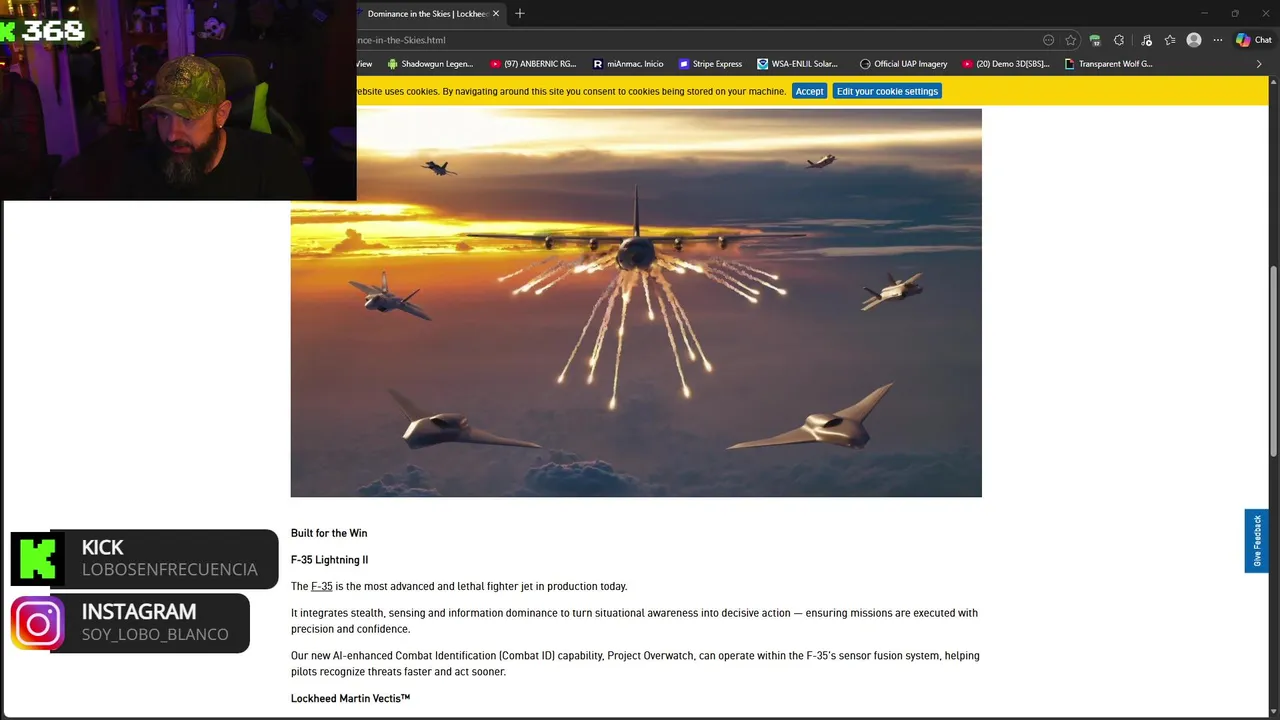This screenshot has height=720, width=1280.
Task: Open the green extension icon in toolbar
Action: (1095, 40)
